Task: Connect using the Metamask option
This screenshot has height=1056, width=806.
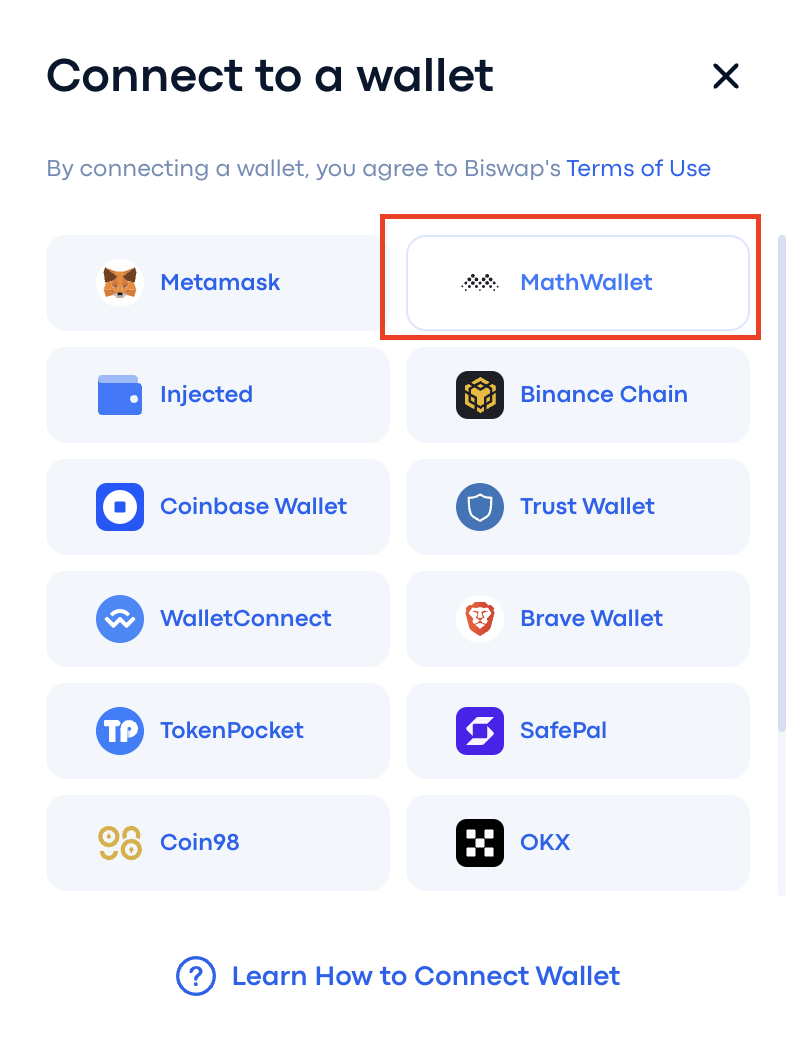Action: pyautogui.click(x=218, y=283)
